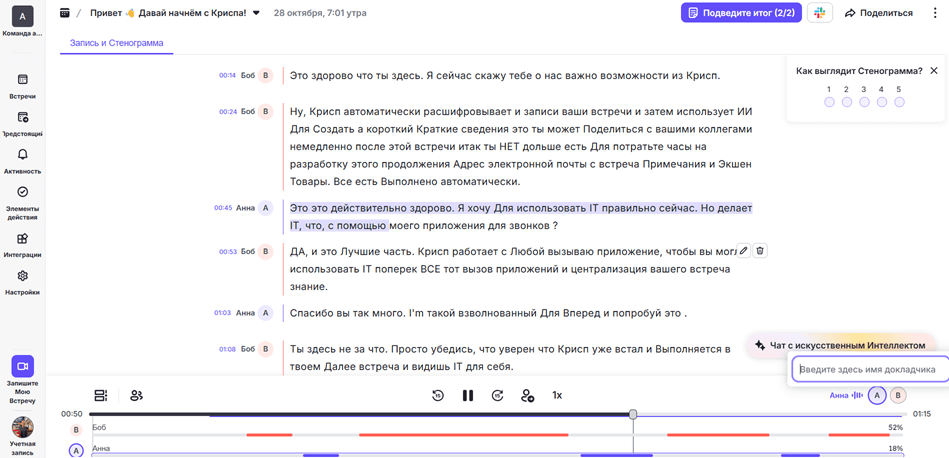Click the Подведите итог button
Screen dimensions: 949x458
click(x=741, y=13)
